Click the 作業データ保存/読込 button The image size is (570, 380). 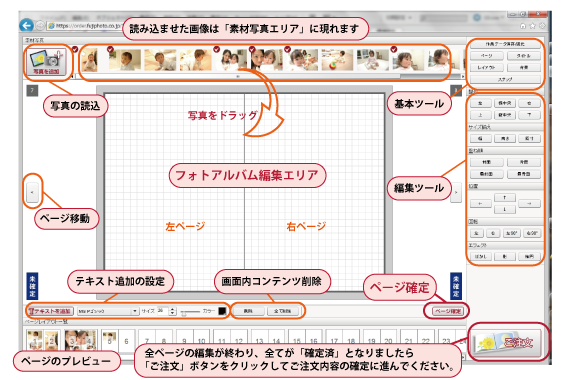tap(505, 44)
